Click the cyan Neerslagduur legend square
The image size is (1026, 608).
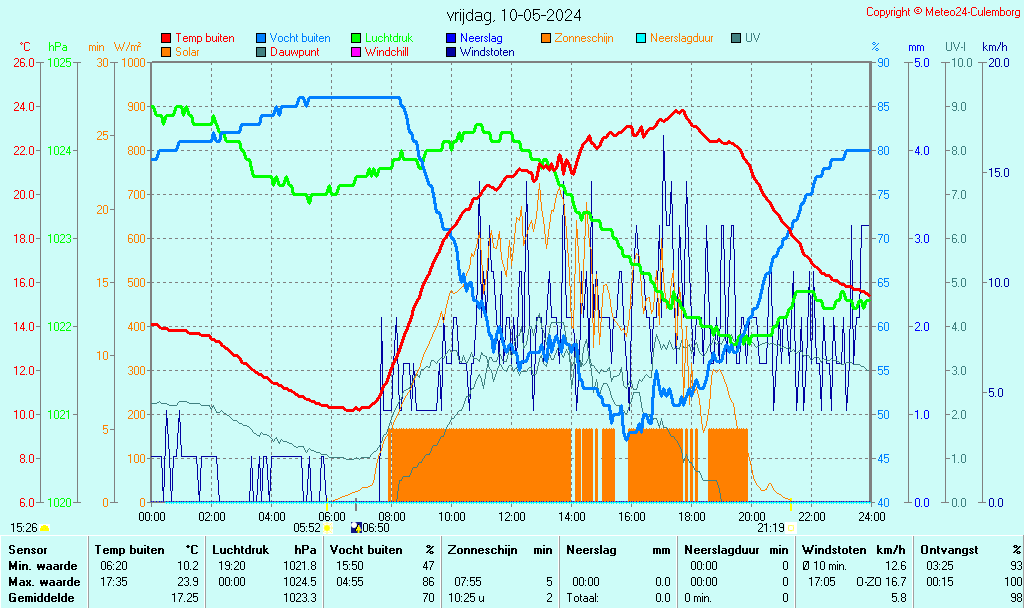coord(641,38)
